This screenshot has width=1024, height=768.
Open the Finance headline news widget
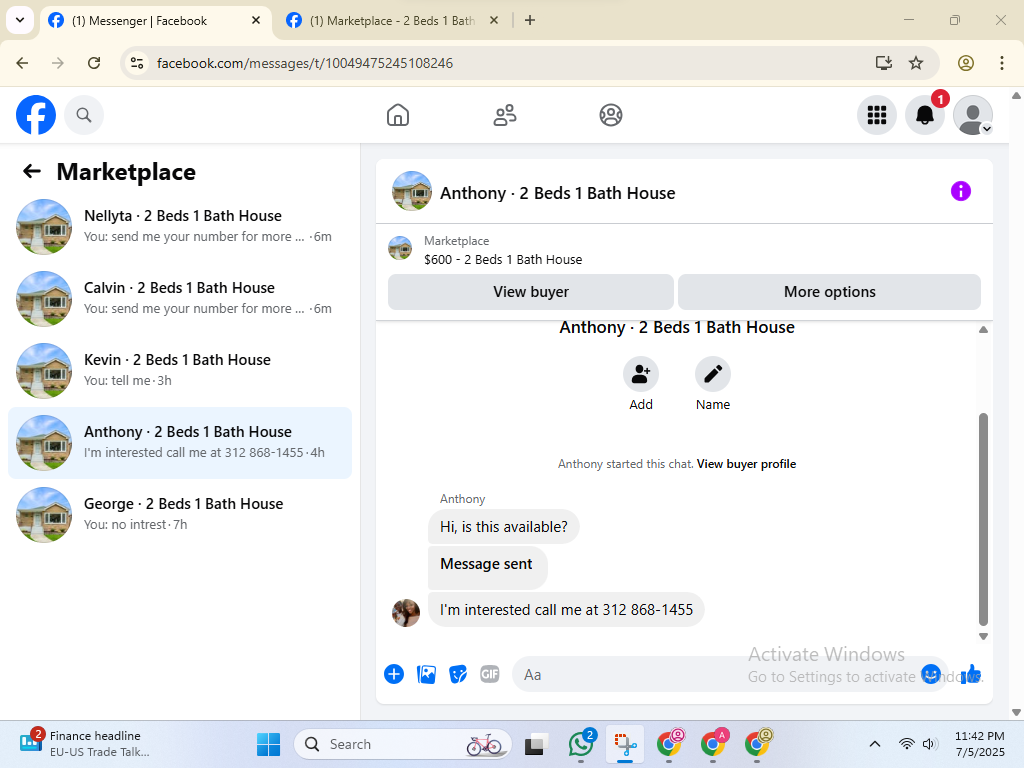tap(85, 744)
